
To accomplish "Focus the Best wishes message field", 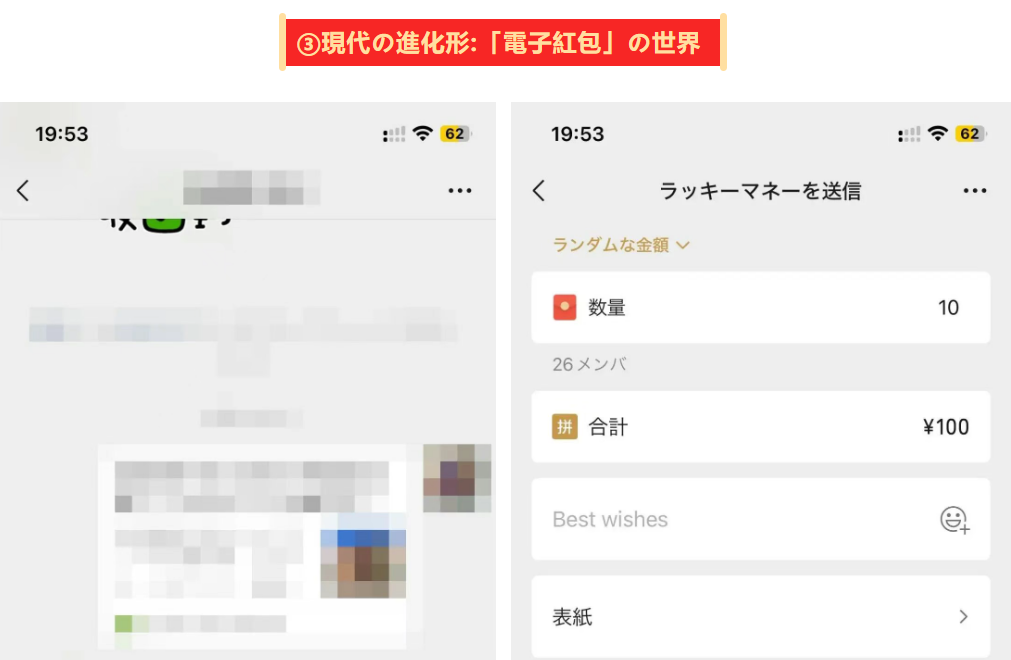I will point(761,519).
